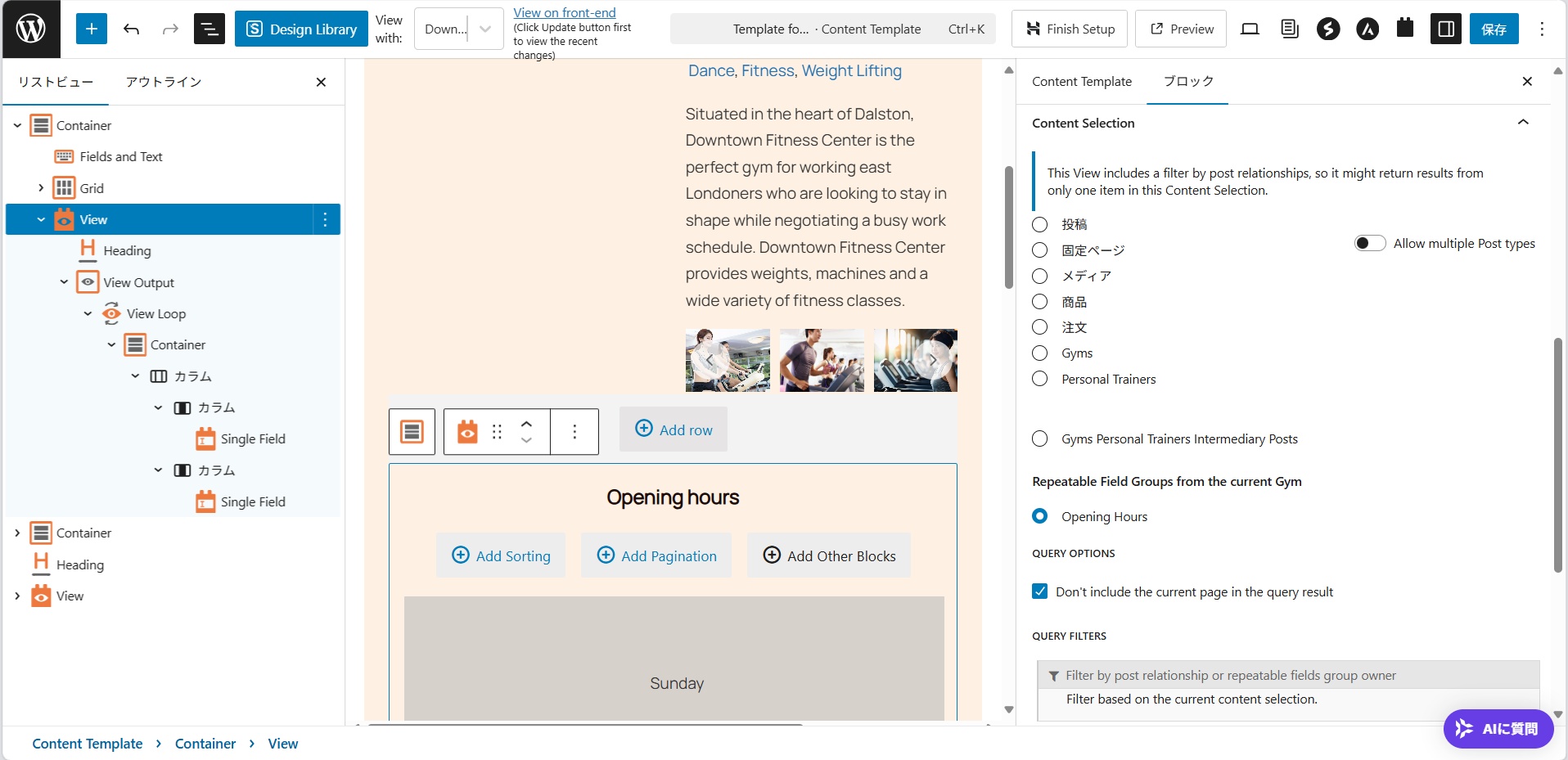Follow the View on front-end link
Viewport: 1568px width, 760px height.
pos(565,12)
